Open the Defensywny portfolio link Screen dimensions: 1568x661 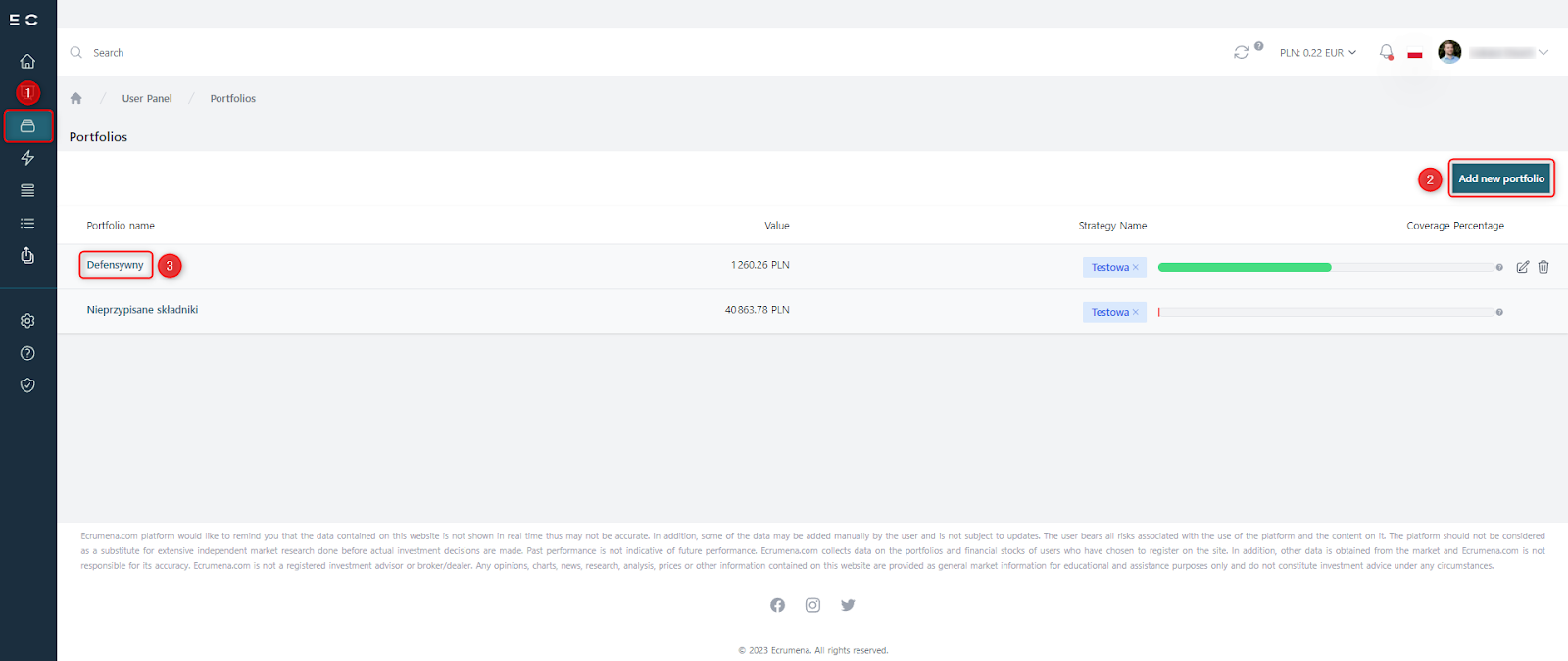point(115,265)
